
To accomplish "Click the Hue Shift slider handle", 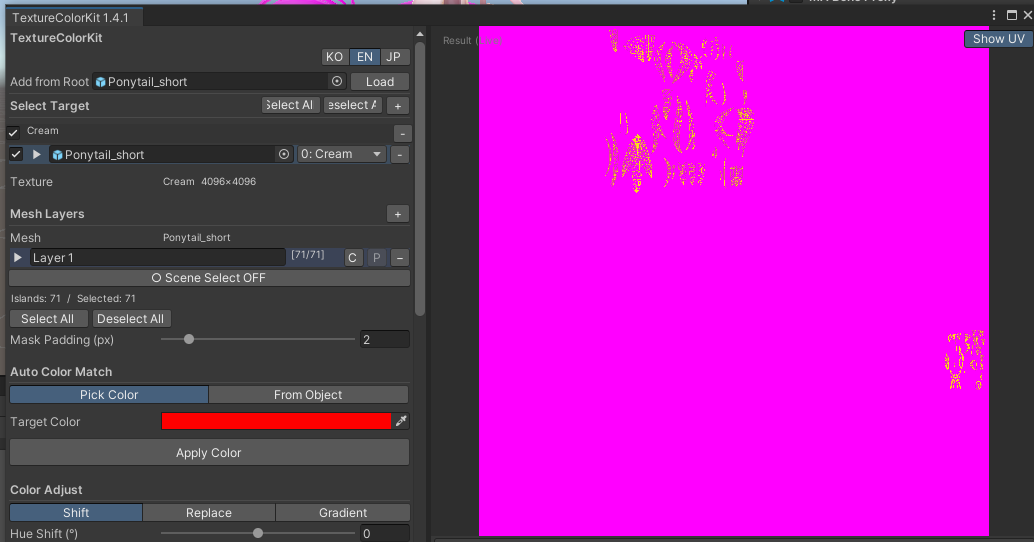I will click(258, 533).
